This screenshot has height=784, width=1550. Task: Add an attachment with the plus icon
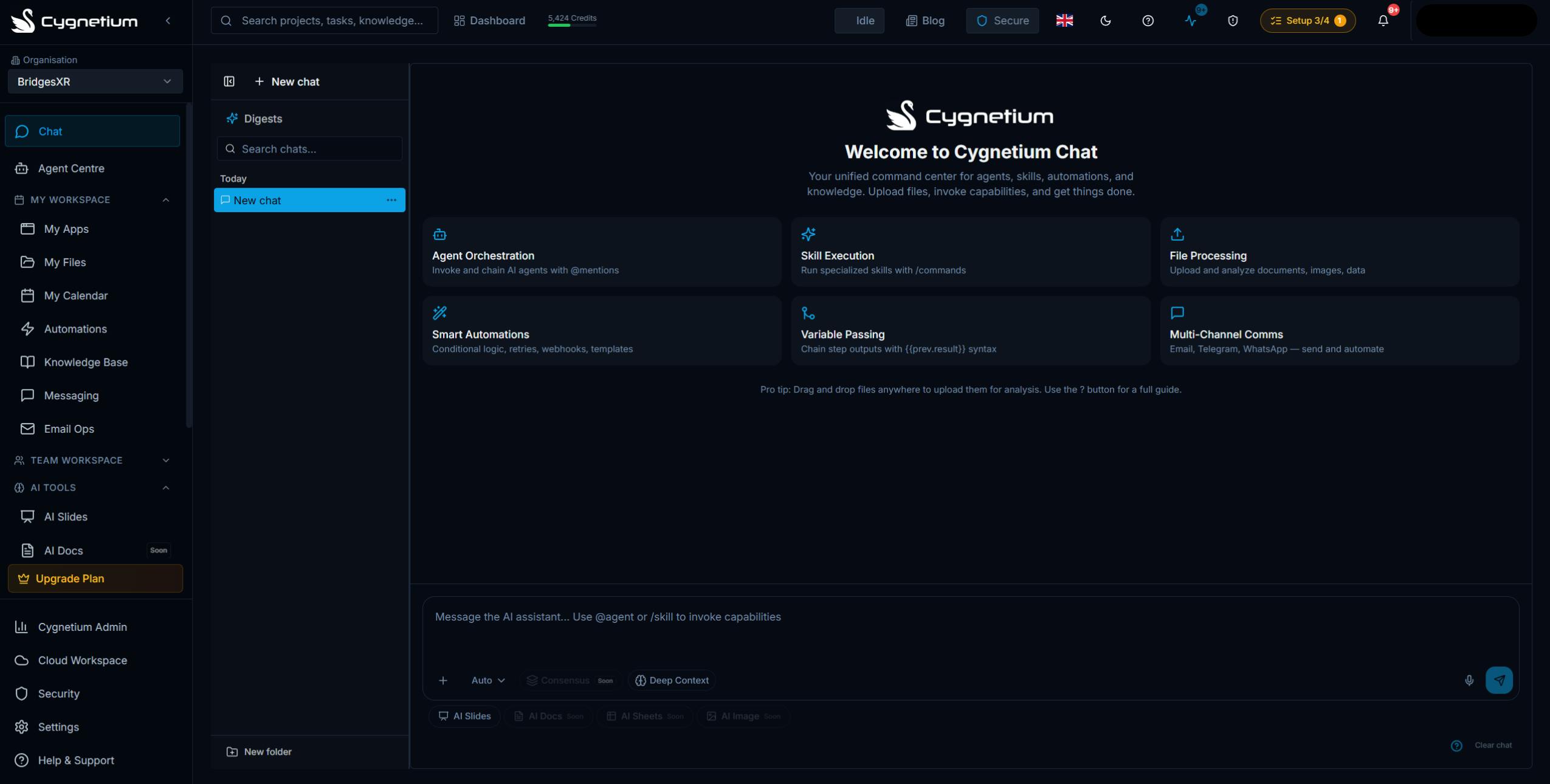coord(443,680)
